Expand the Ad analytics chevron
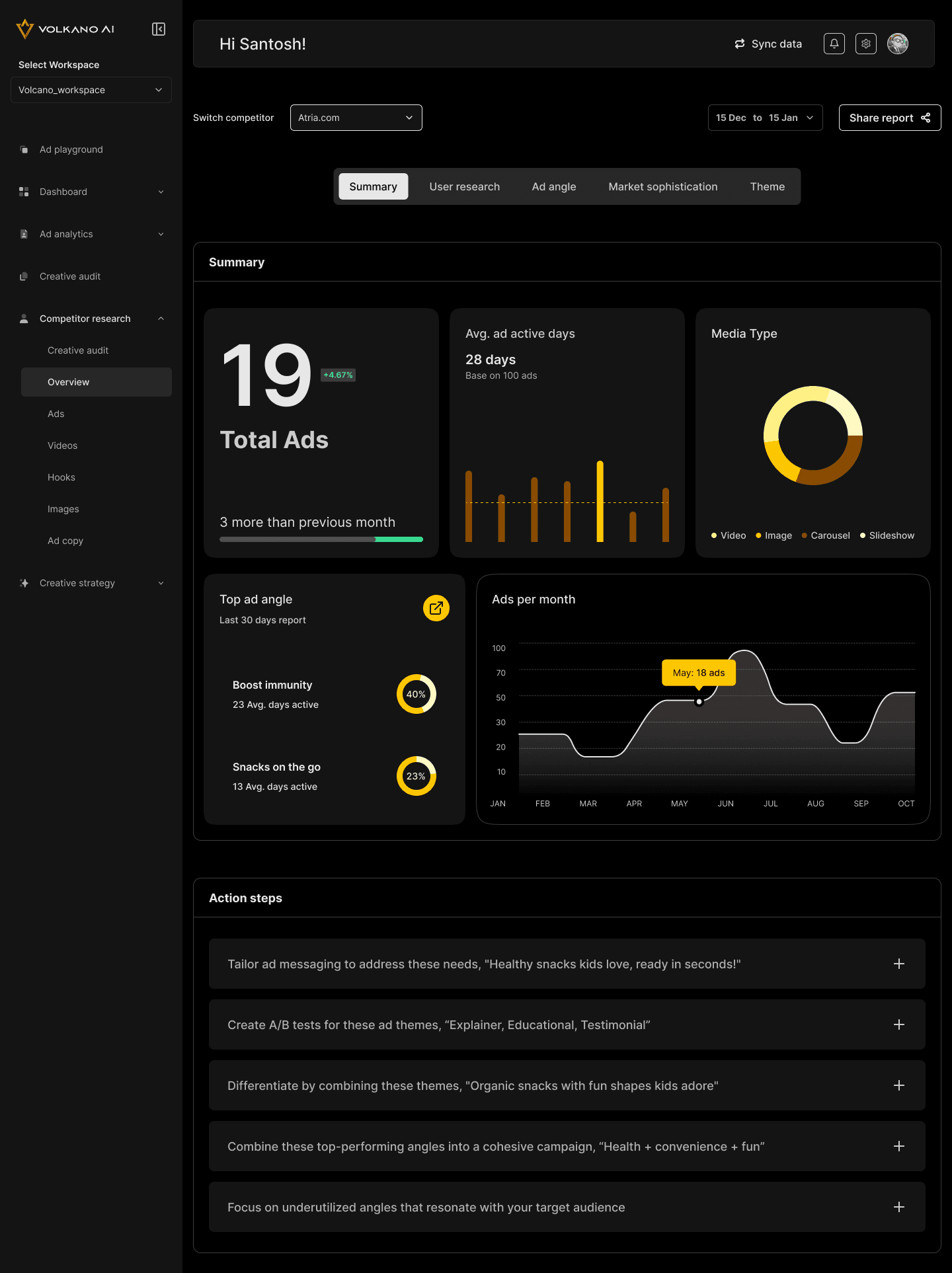952x1273 pixels. [x=161, y=234]
